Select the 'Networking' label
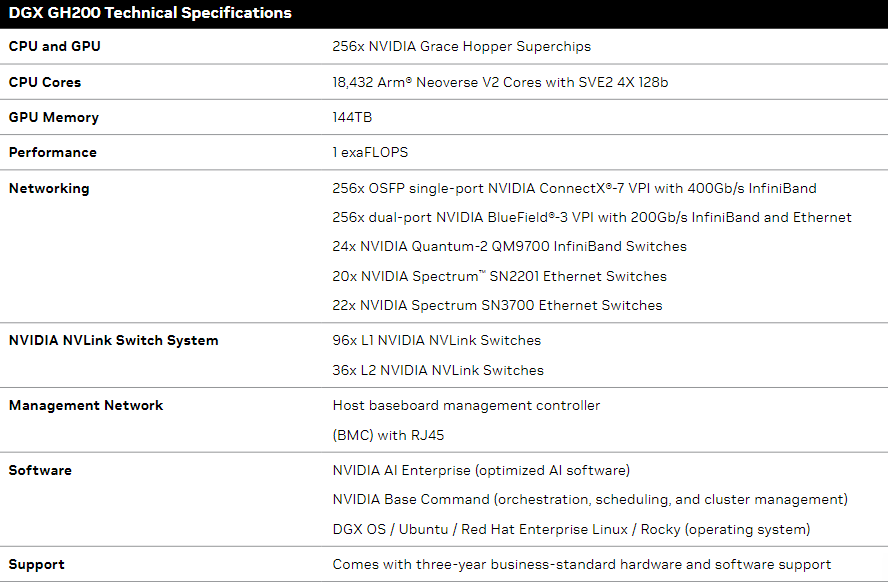This screenshot has height=582, width=888. (x=49, y=189)
